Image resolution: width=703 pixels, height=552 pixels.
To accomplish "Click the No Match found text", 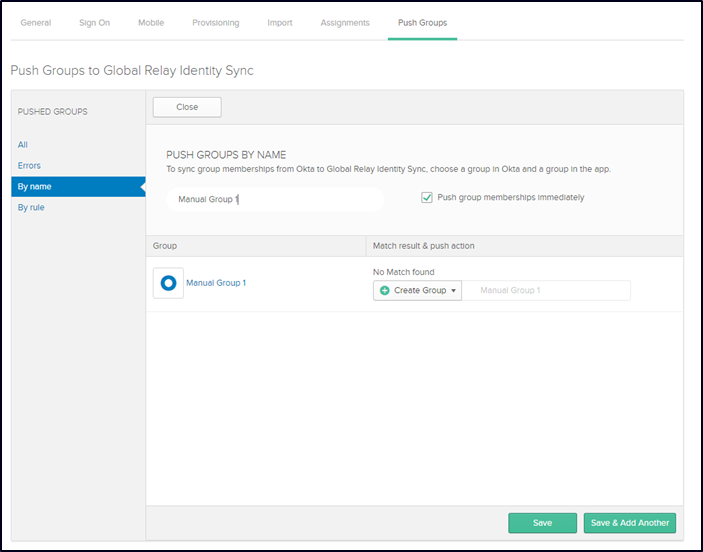I will point(404,272).
